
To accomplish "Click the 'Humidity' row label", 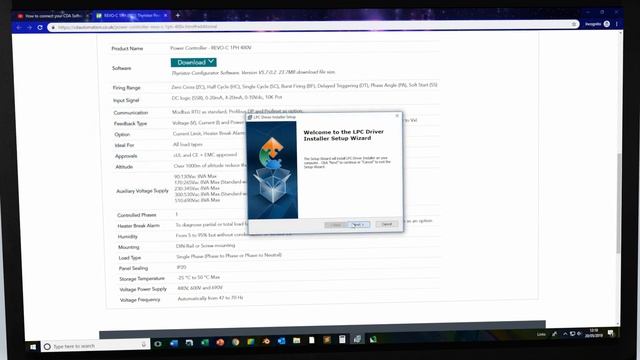I will pyautogui.click(x=128, y=237).
